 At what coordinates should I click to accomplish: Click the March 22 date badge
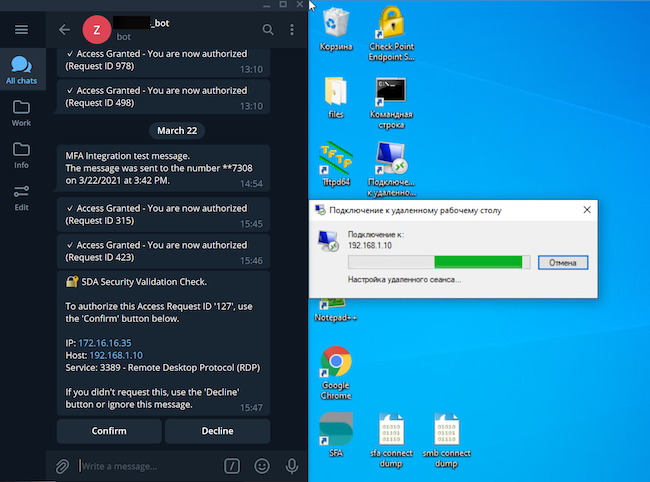(x=177, y=131)
